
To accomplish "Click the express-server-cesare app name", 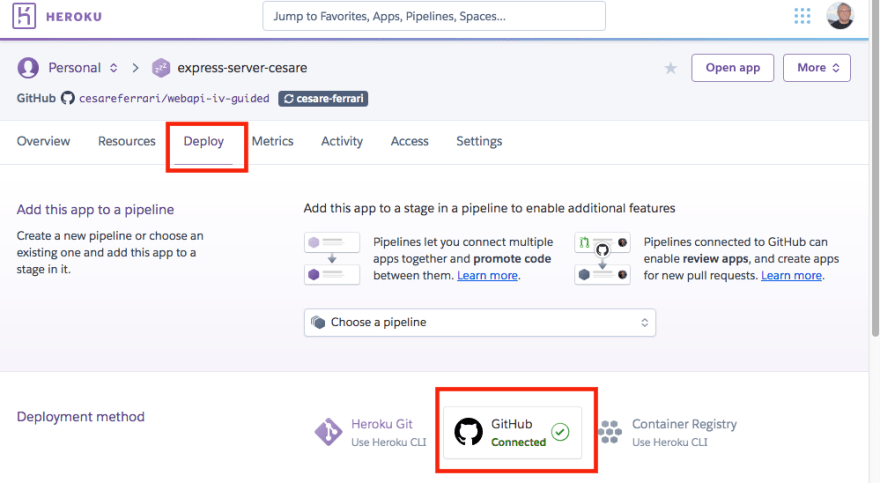I will tap(242, 68).
